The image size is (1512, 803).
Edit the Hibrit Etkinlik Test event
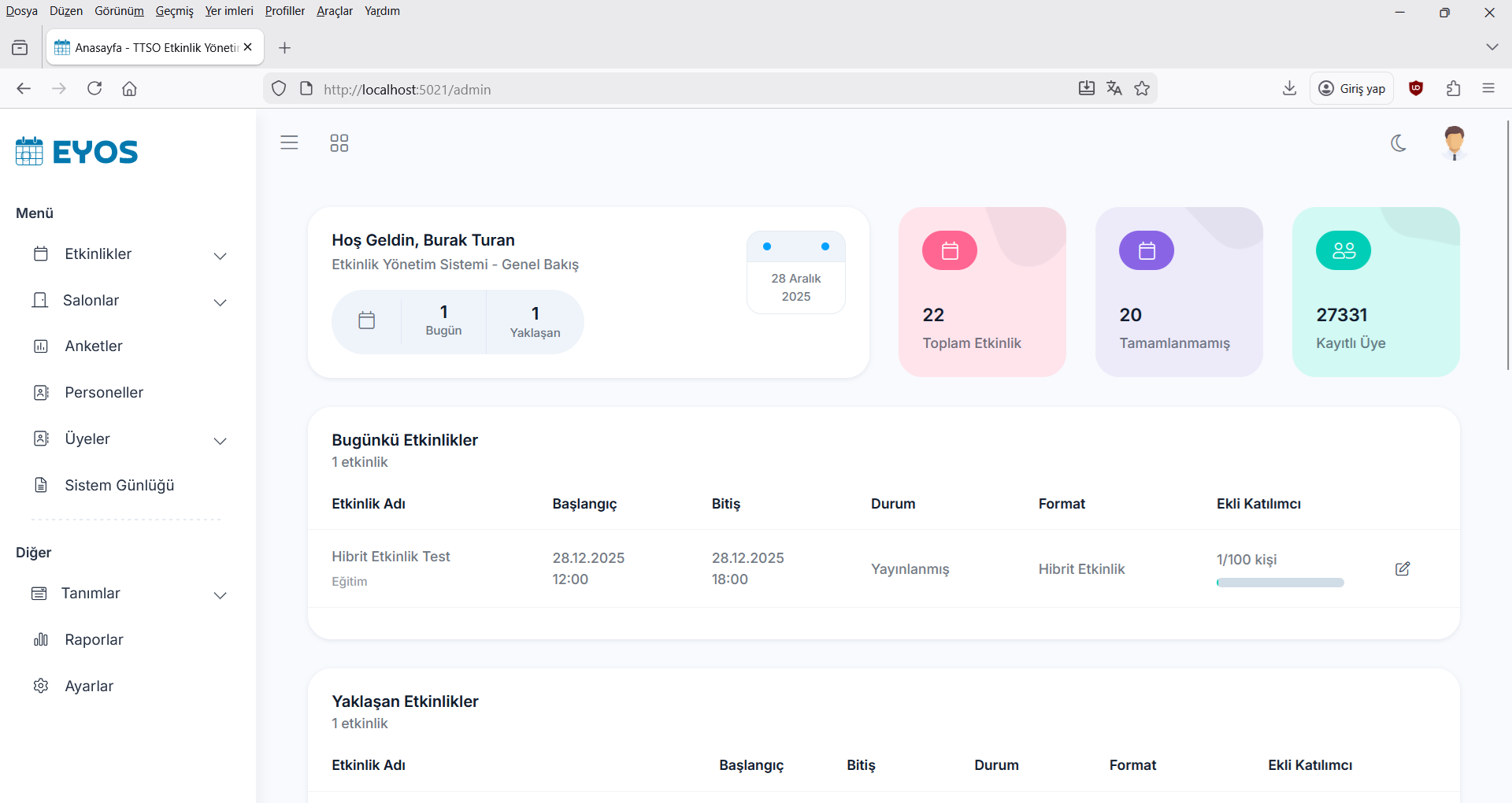[x=1402, y=568]
